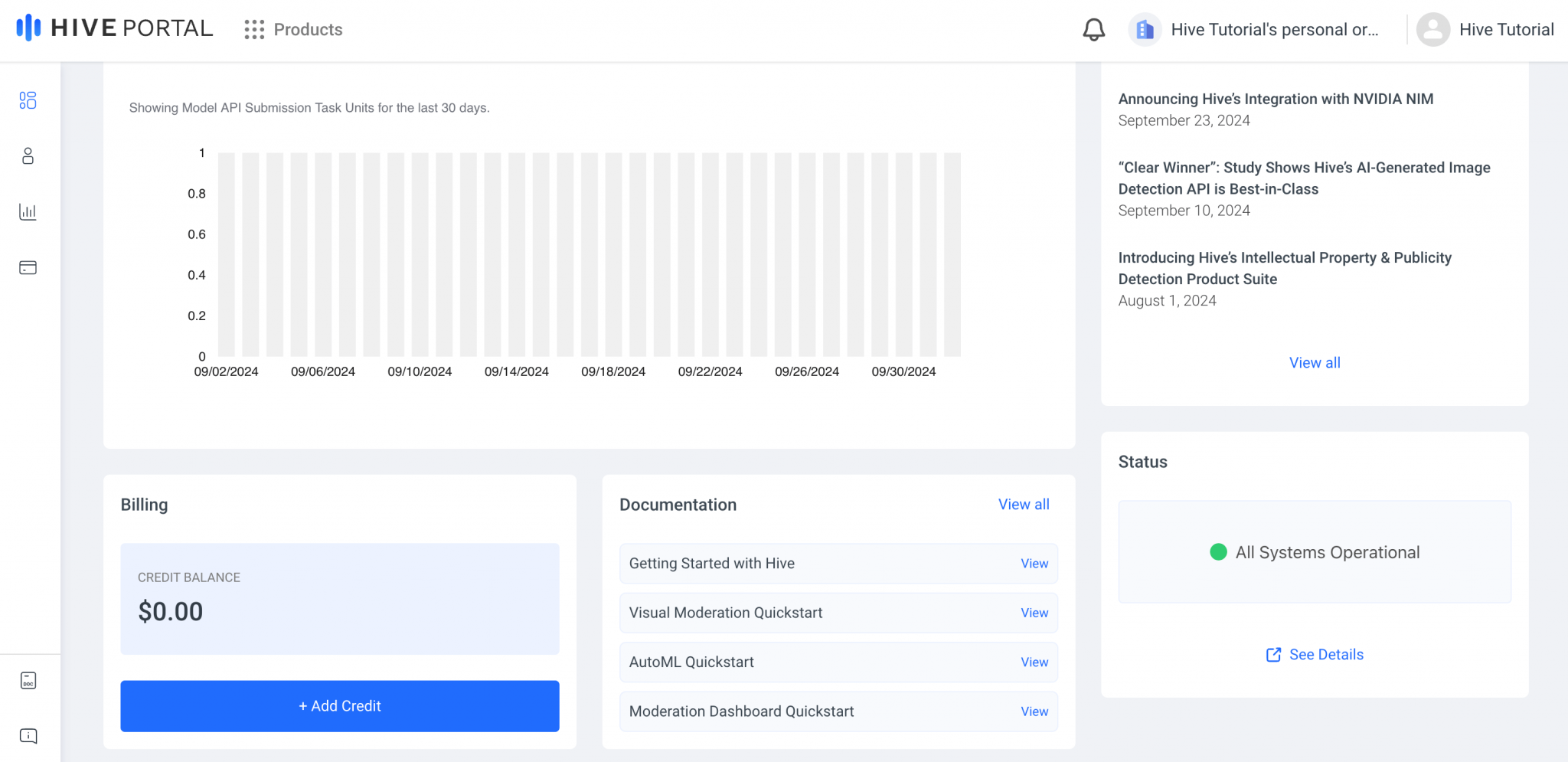The image size is (1568, 762).
Task: Click the Hive Portal logo
Action: coord(112,28)
